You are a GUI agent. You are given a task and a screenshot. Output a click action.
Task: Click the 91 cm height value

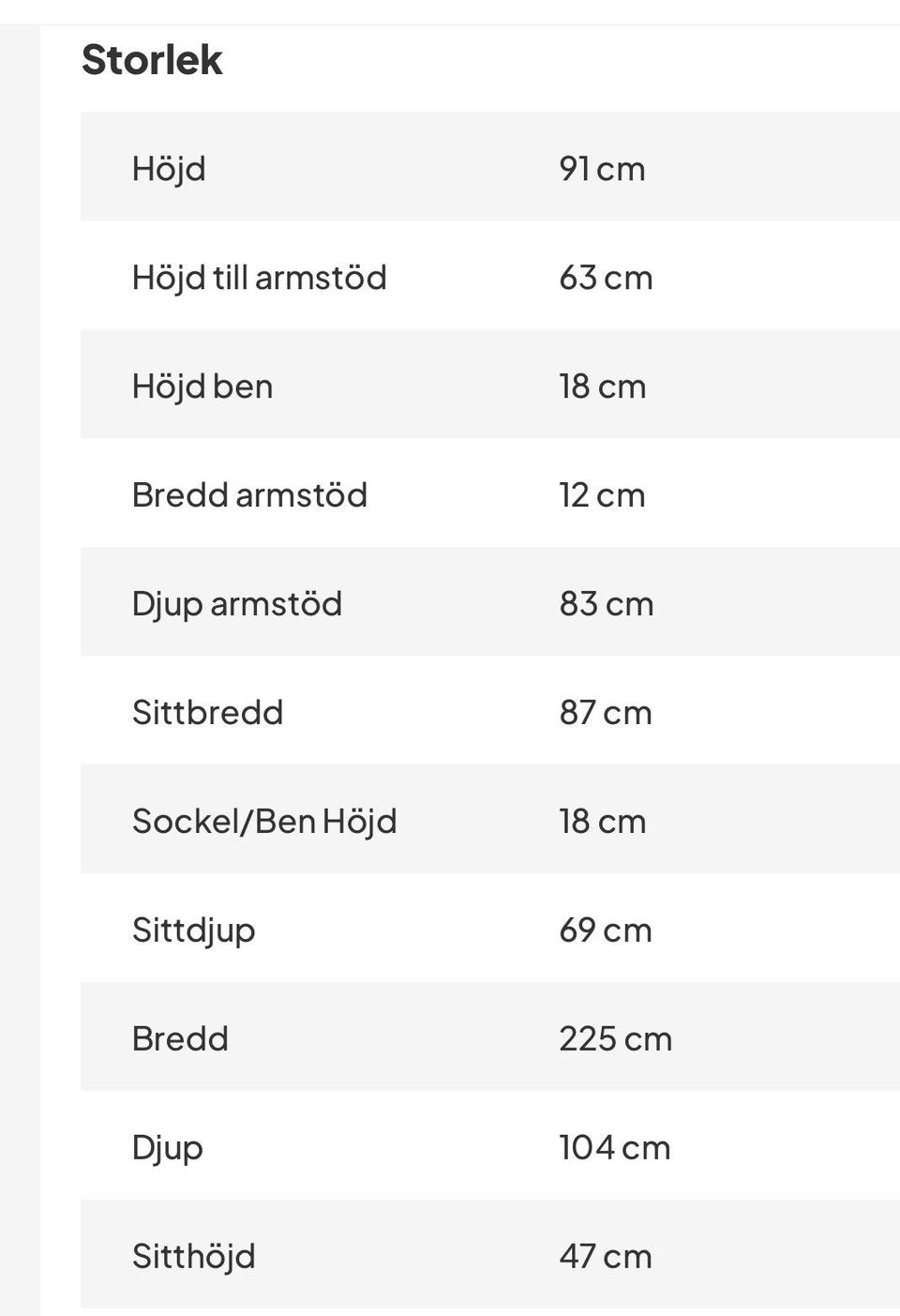602,169
